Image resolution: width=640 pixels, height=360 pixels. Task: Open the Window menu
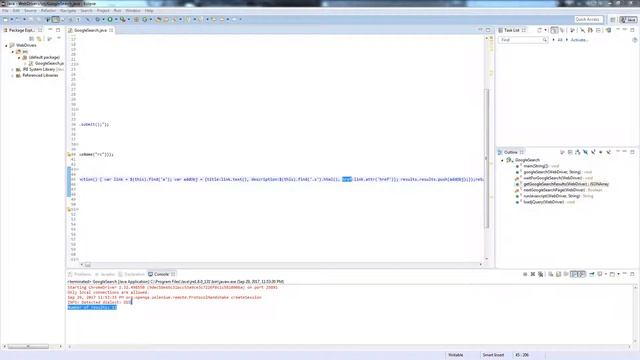[x=133, y=11]
